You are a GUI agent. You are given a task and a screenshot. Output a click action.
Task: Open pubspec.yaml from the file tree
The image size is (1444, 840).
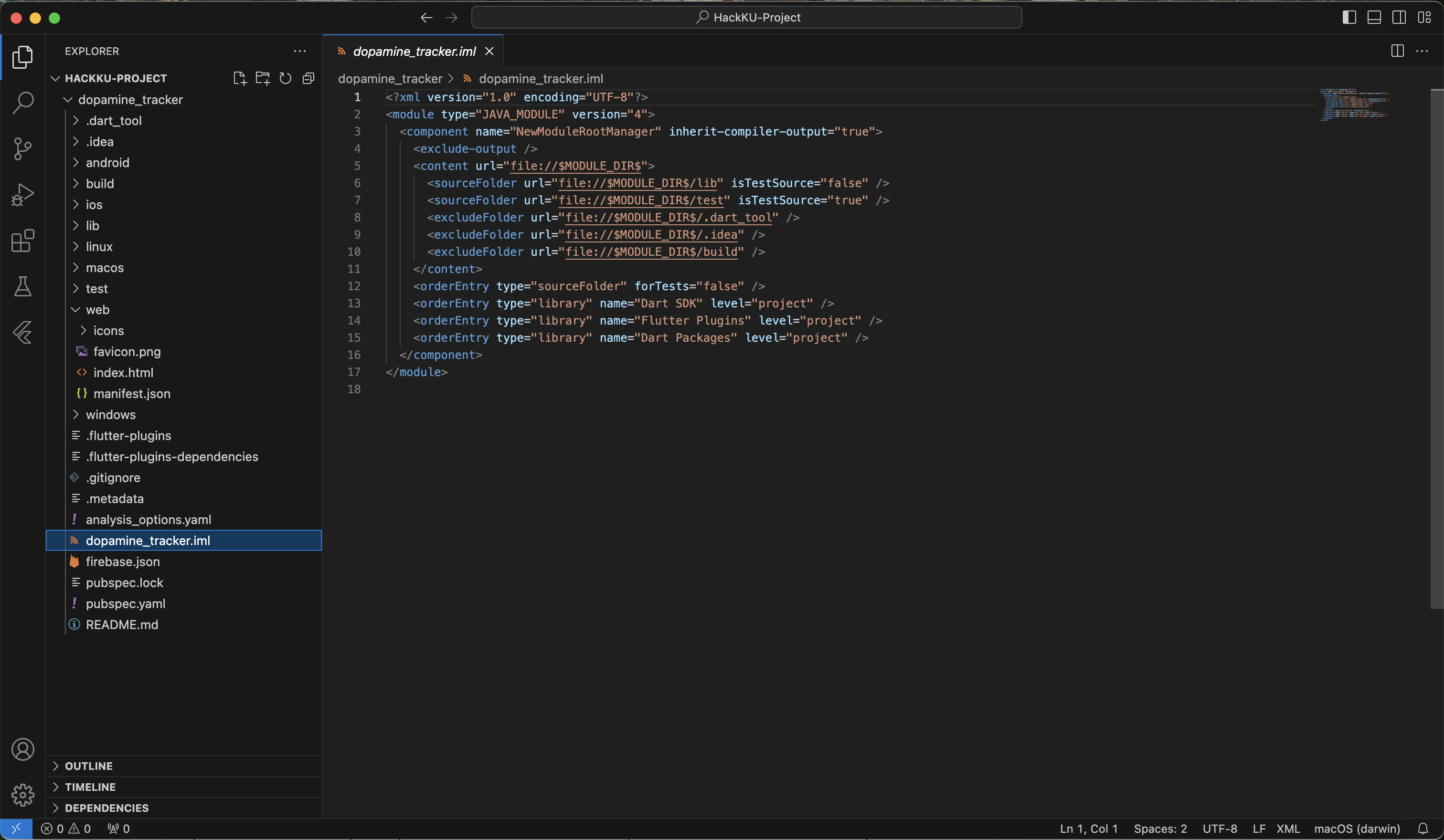tap(126, 604)
